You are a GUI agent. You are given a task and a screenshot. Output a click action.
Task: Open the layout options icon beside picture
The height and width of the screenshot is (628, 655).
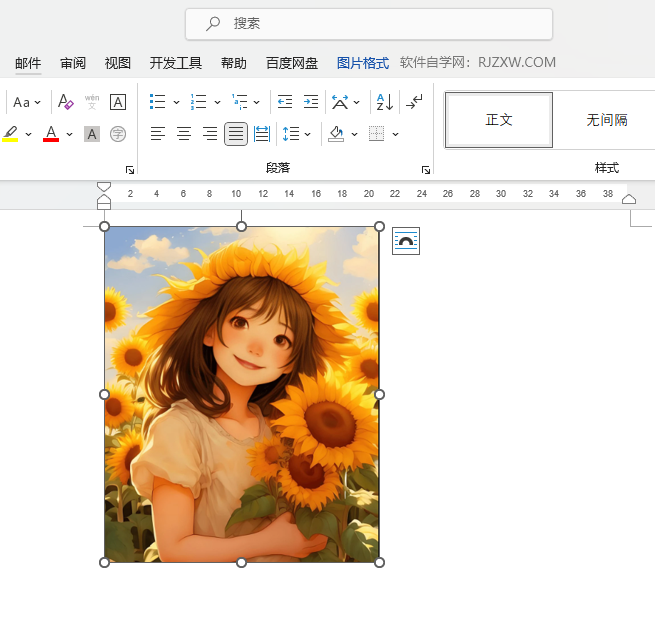406,241
